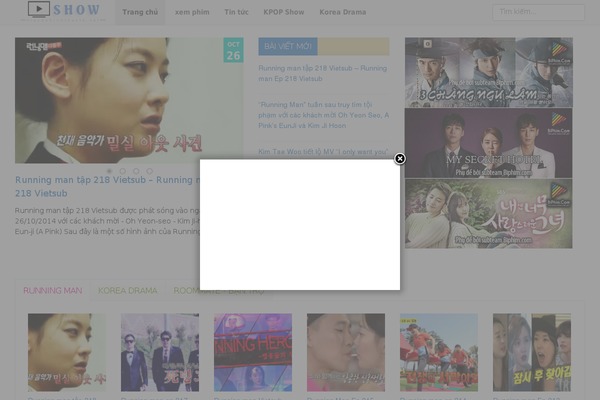Click the SHOW site logo
600x400 pixels.
(64, 10)
